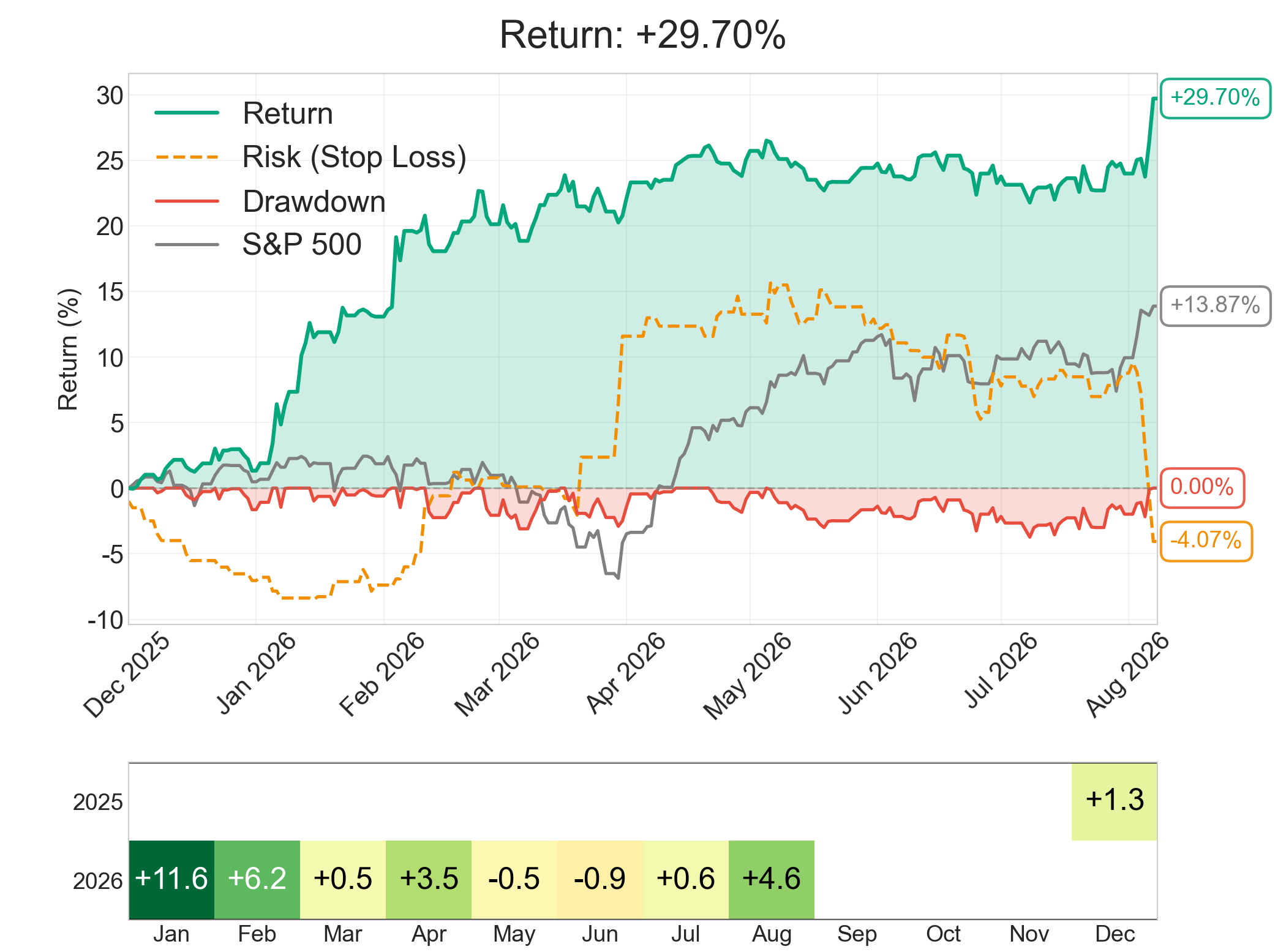Select the June -0.9 heatmap cell
Viewport: 1286px width, 952px height.
tap(600, 879)
